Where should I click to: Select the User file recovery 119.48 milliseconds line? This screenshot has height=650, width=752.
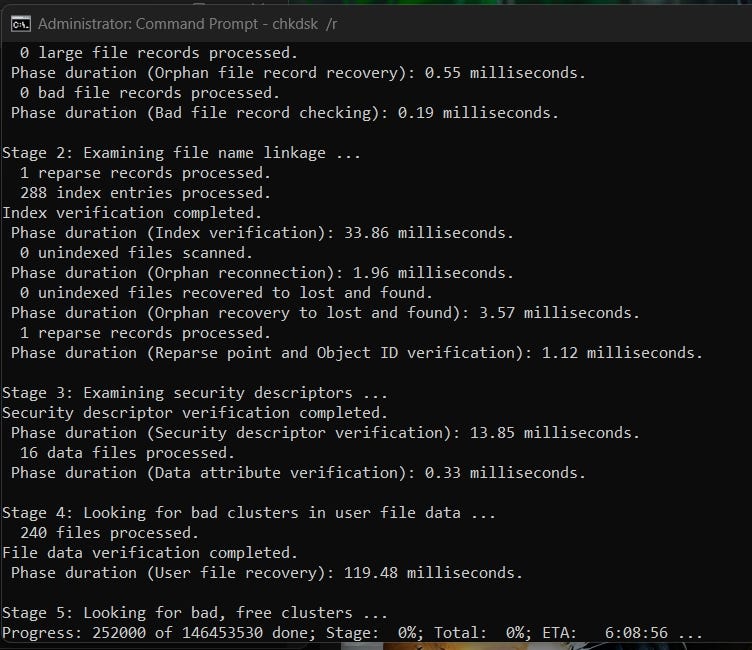coord(267,573)
